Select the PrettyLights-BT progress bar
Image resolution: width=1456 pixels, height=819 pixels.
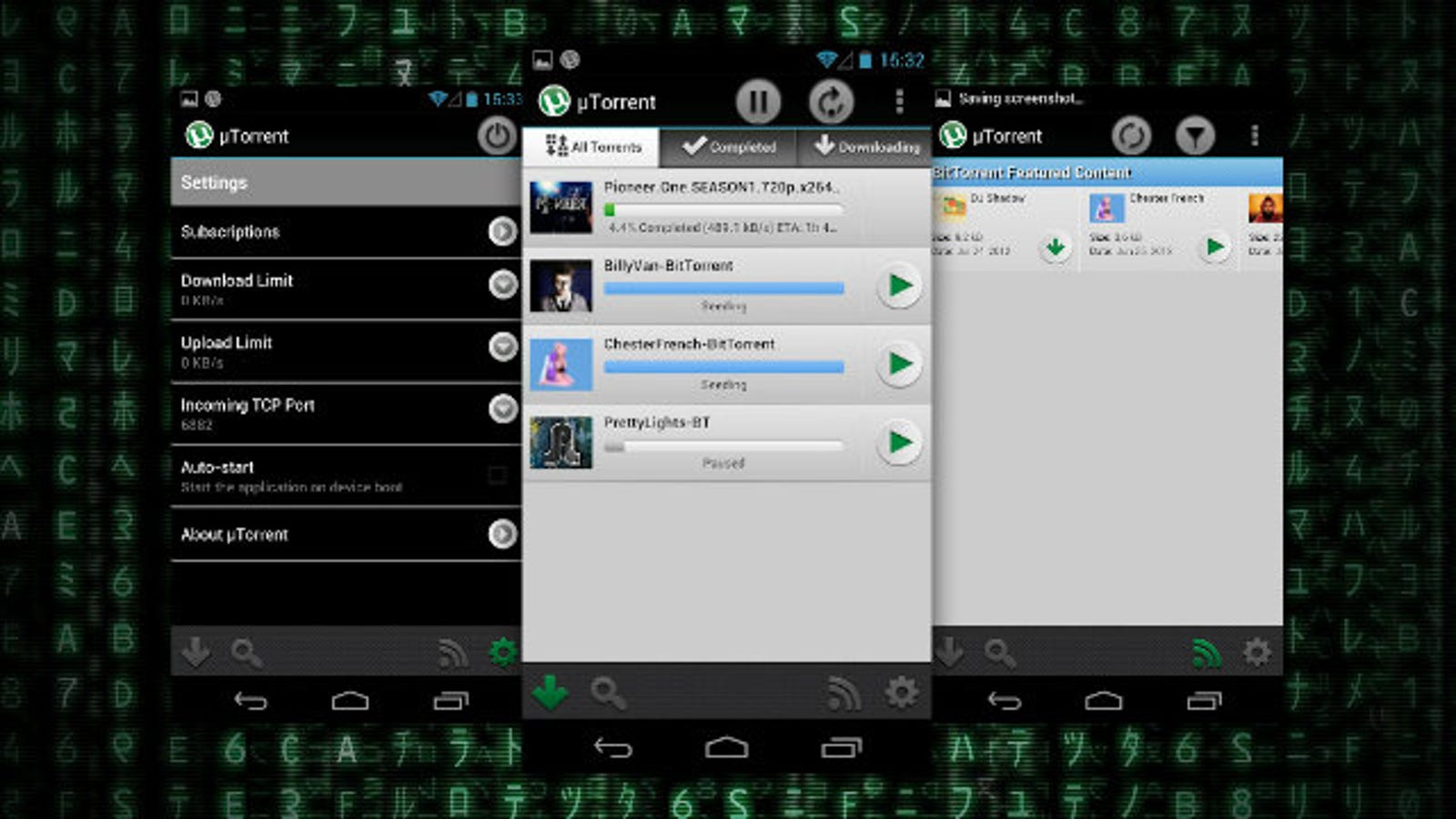[723, 447]
